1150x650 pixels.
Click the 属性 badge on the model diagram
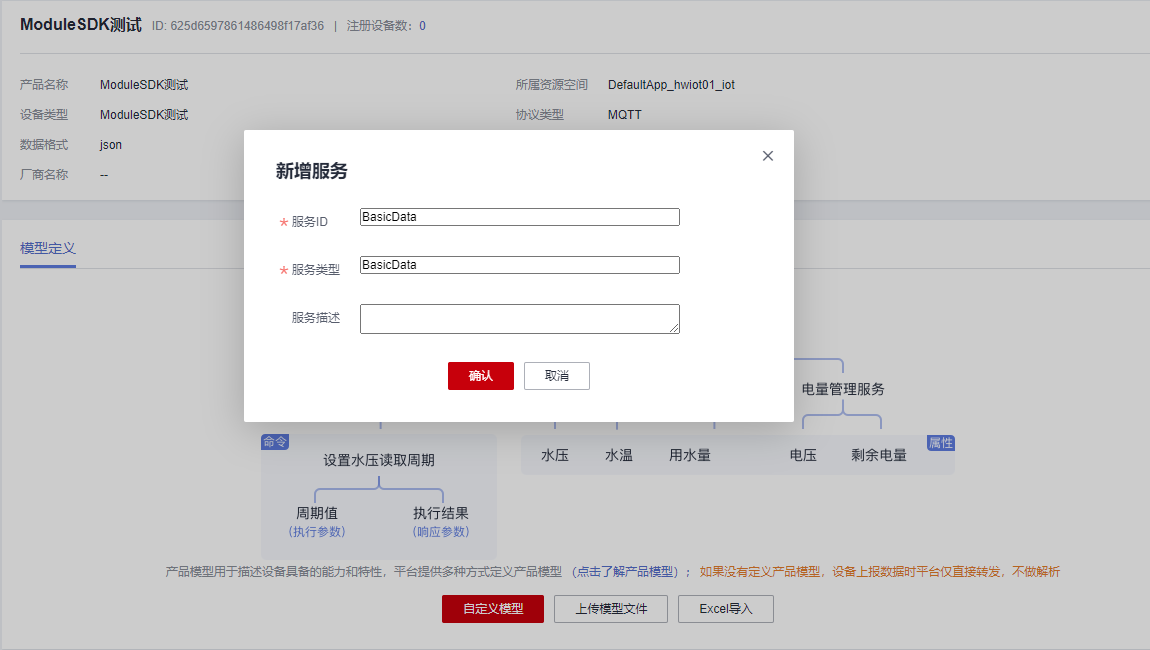click(940, 442)
